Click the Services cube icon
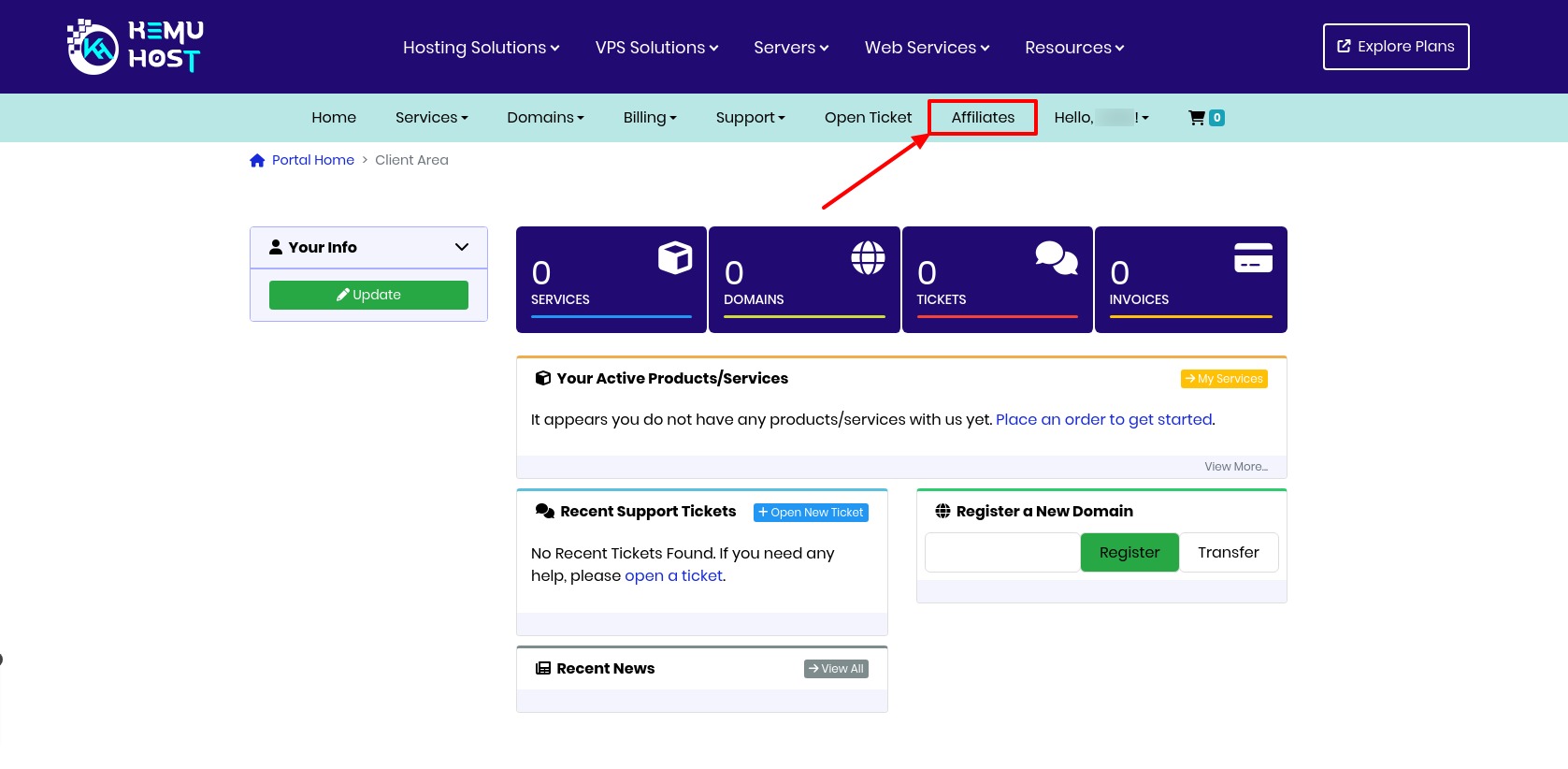The height and width of the screenshot is (769, 1568). click(675, 257)
